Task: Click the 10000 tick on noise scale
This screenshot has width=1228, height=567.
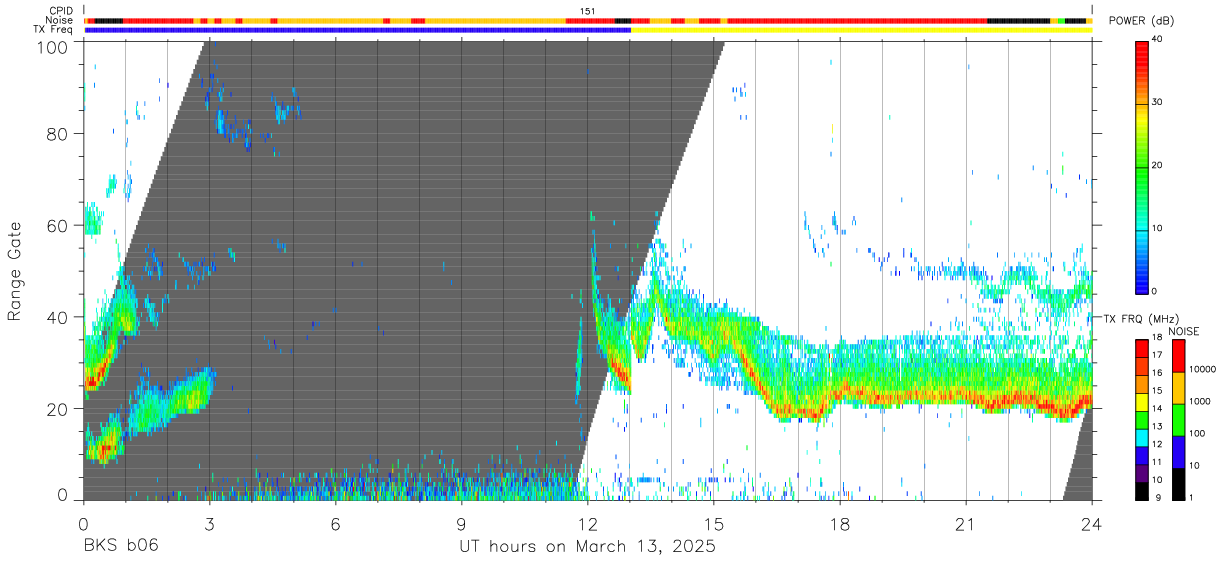Action: pyautogui.click(x=1204, y=369)
